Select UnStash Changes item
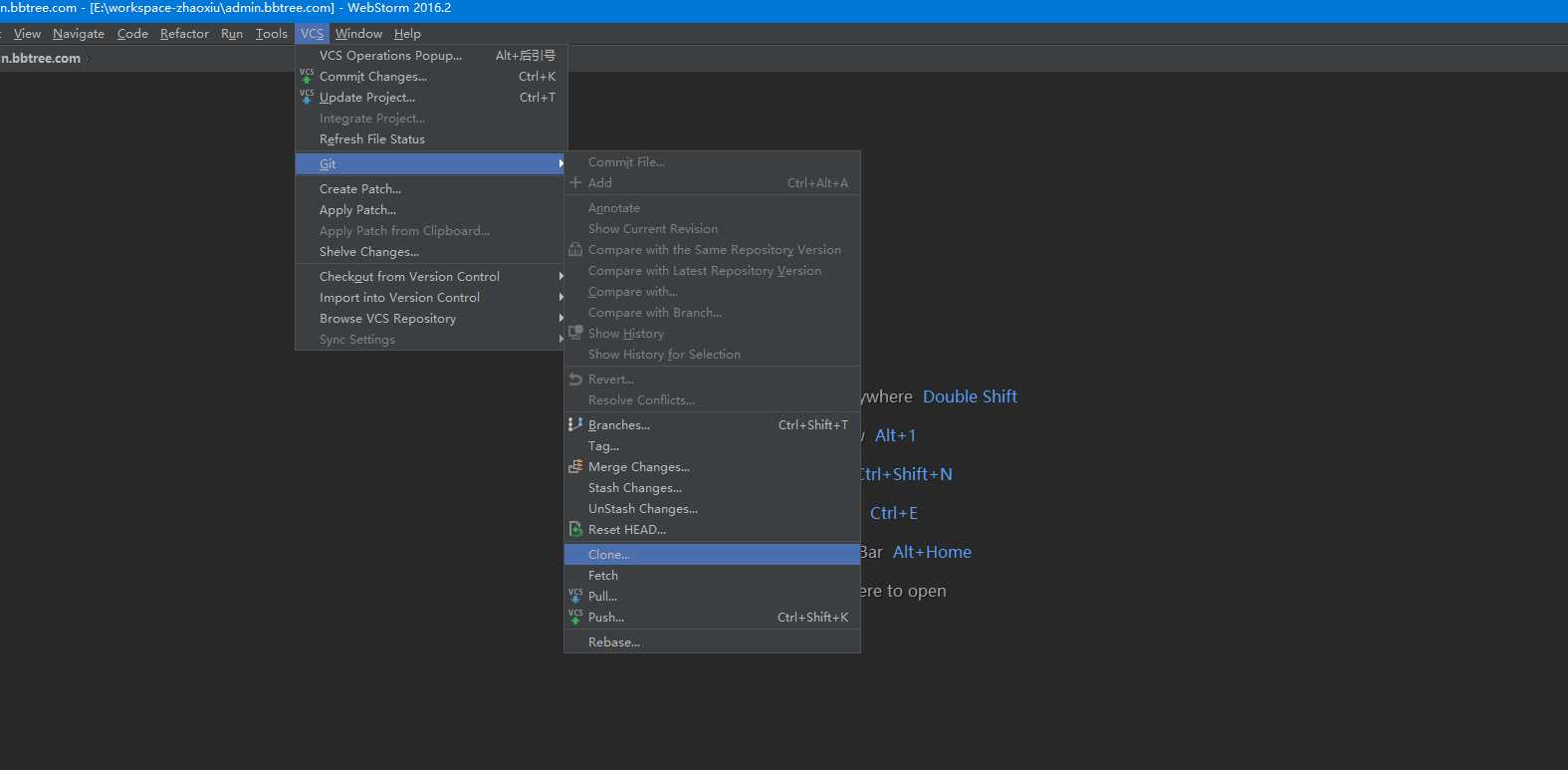The height and width of the screenshot is (770, 1568). click(x=712, y=508)
